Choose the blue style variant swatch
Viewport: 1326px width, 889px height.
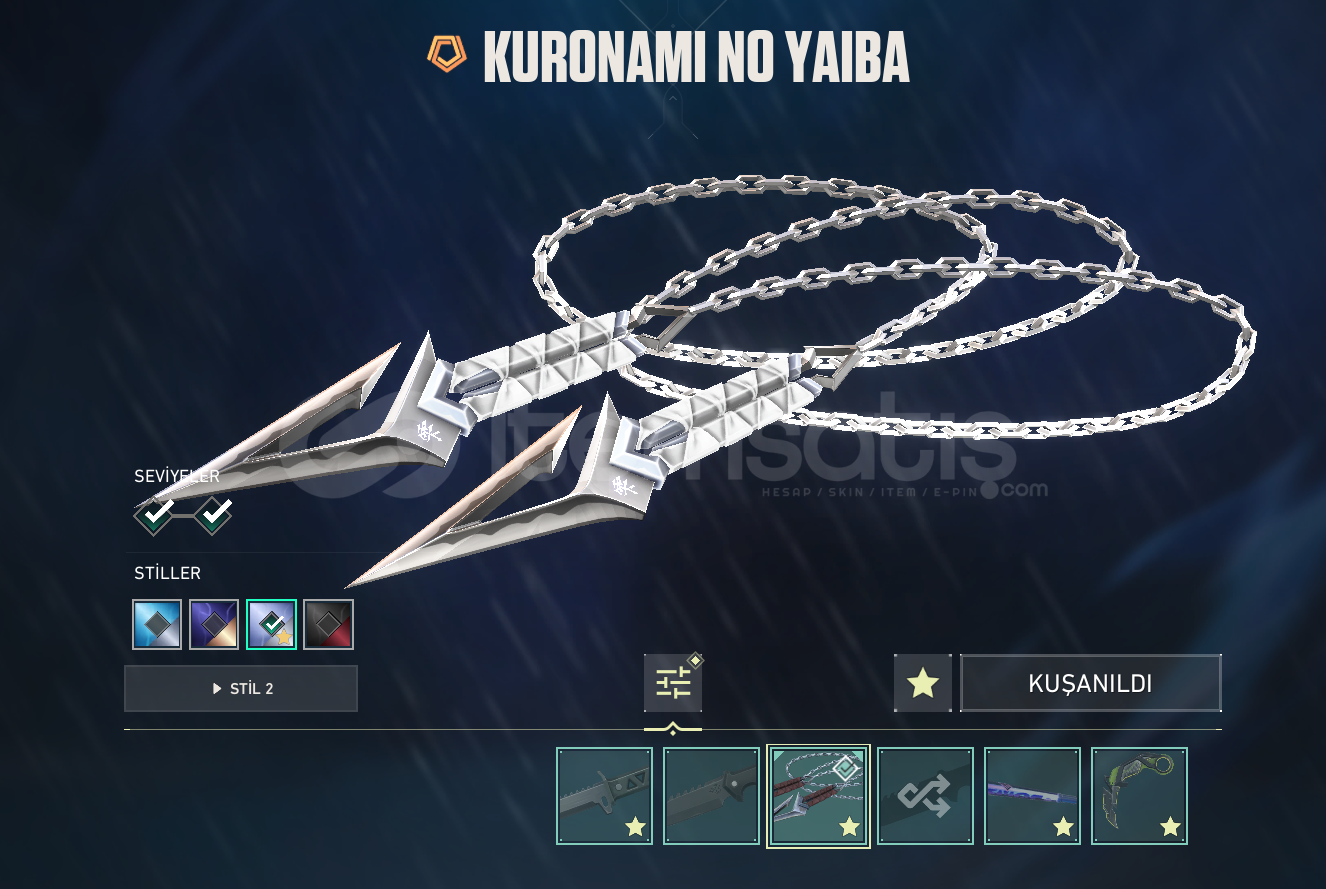pos(157,625)
